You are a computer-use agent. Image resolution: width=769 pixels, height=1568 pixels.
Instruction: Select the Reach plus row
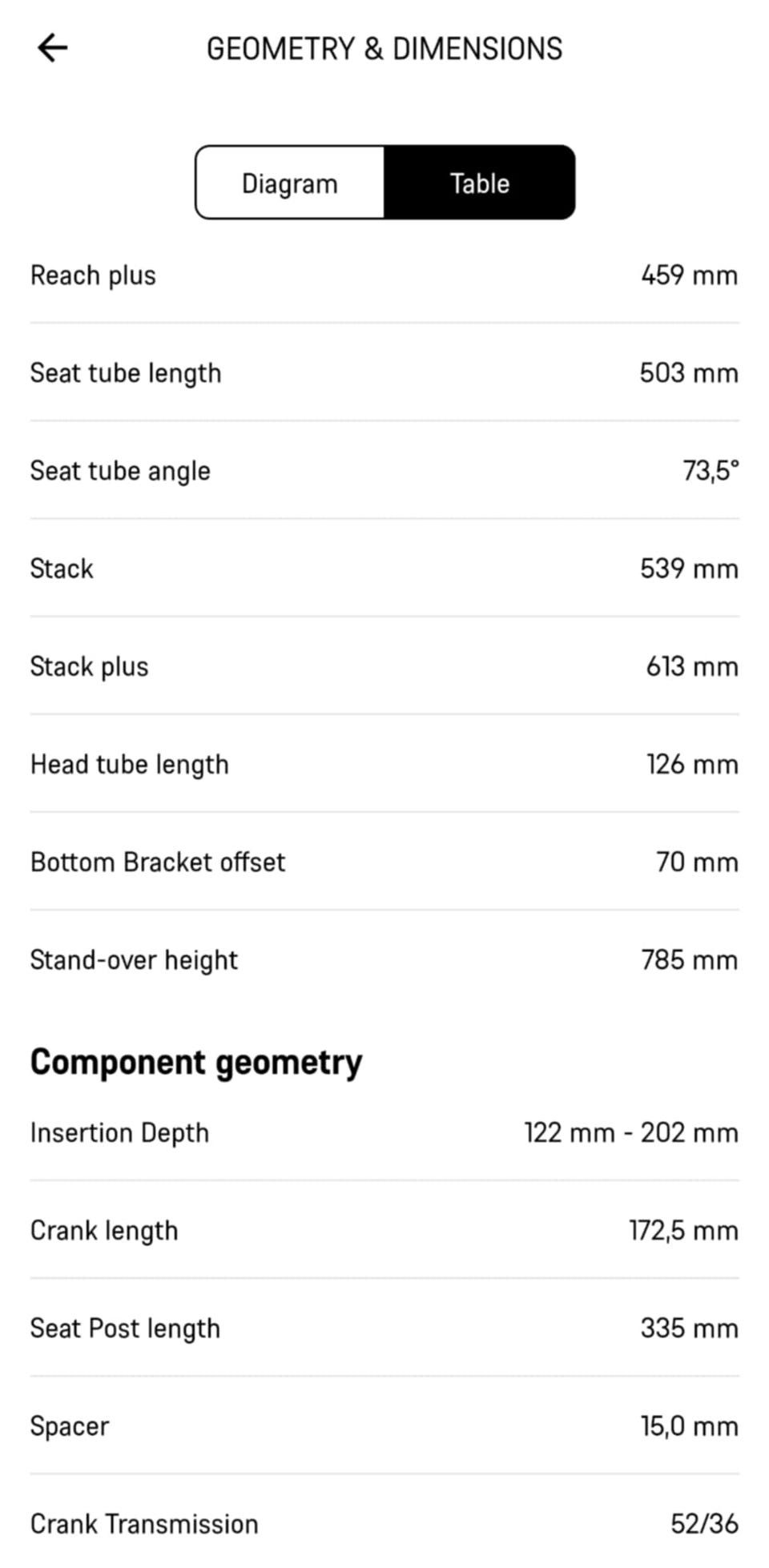(384, 275)
